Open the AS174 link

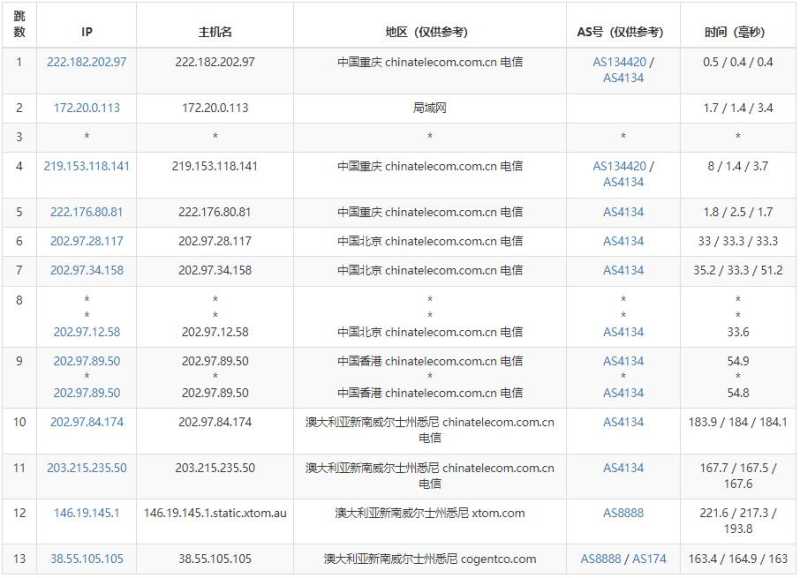click(x=649, y=559)
